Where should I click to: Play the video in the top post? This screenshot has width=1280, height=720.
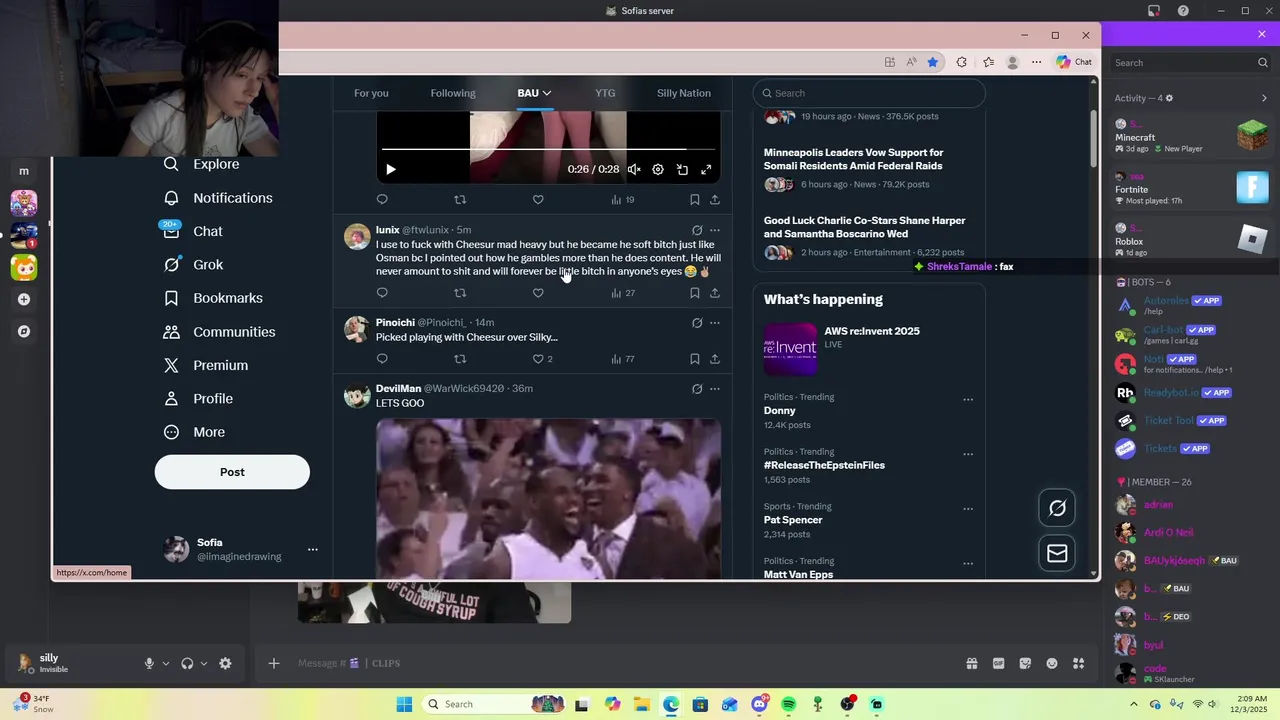point(390,169)
